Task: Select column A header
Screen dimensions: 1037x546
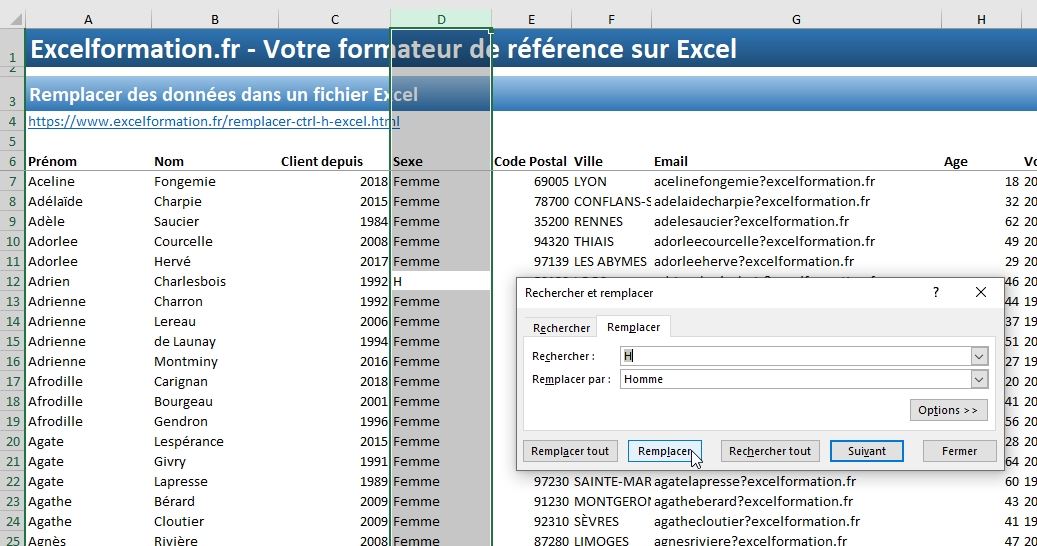Action: (89, 19)
